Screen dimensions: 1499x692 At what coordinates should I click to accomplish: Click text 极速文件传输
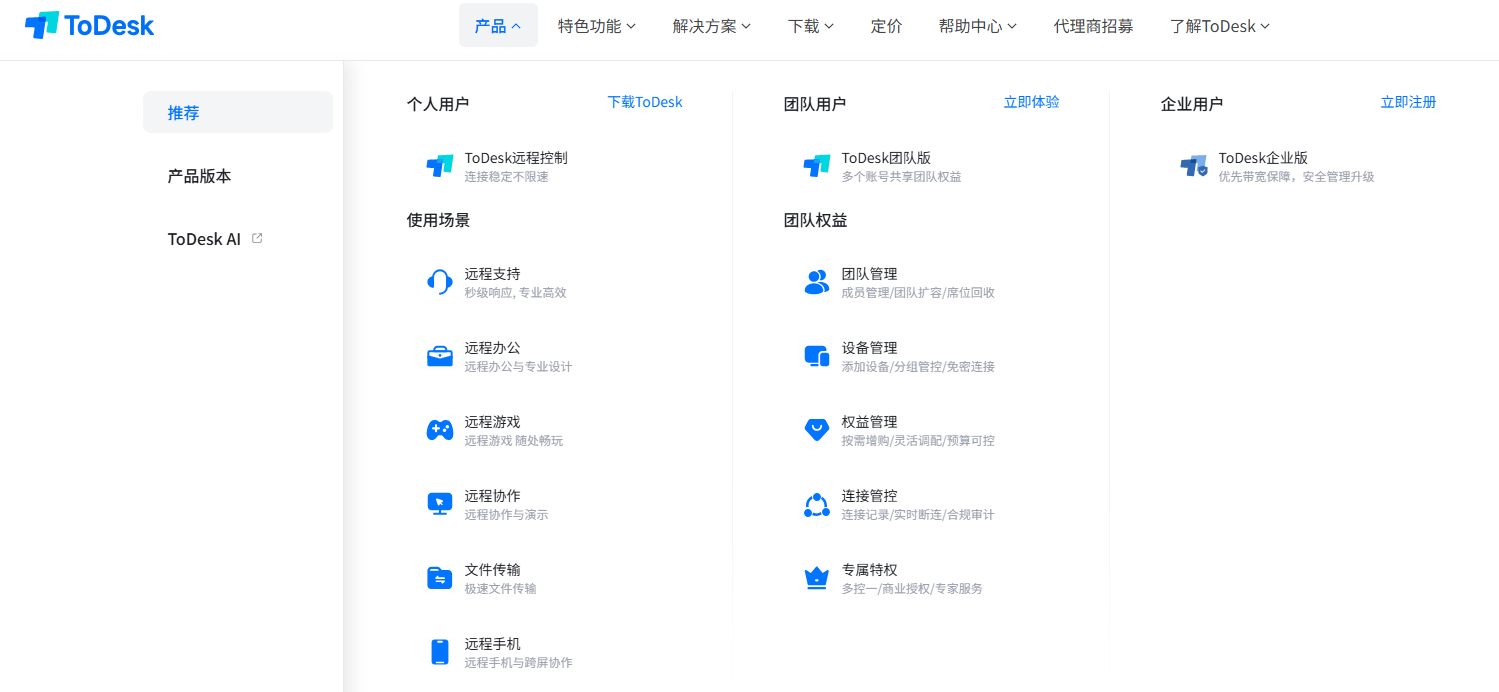pyautogui.click(x=501, y=589)
